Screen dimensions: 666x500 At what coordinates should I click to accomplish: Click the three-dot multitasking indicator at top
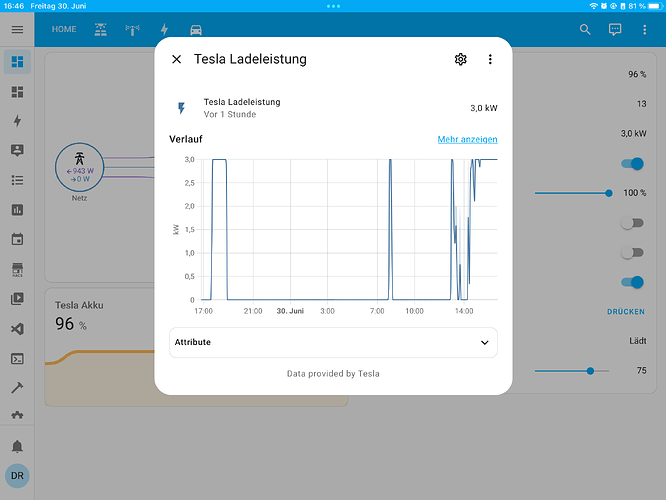[x=333, y=6]
